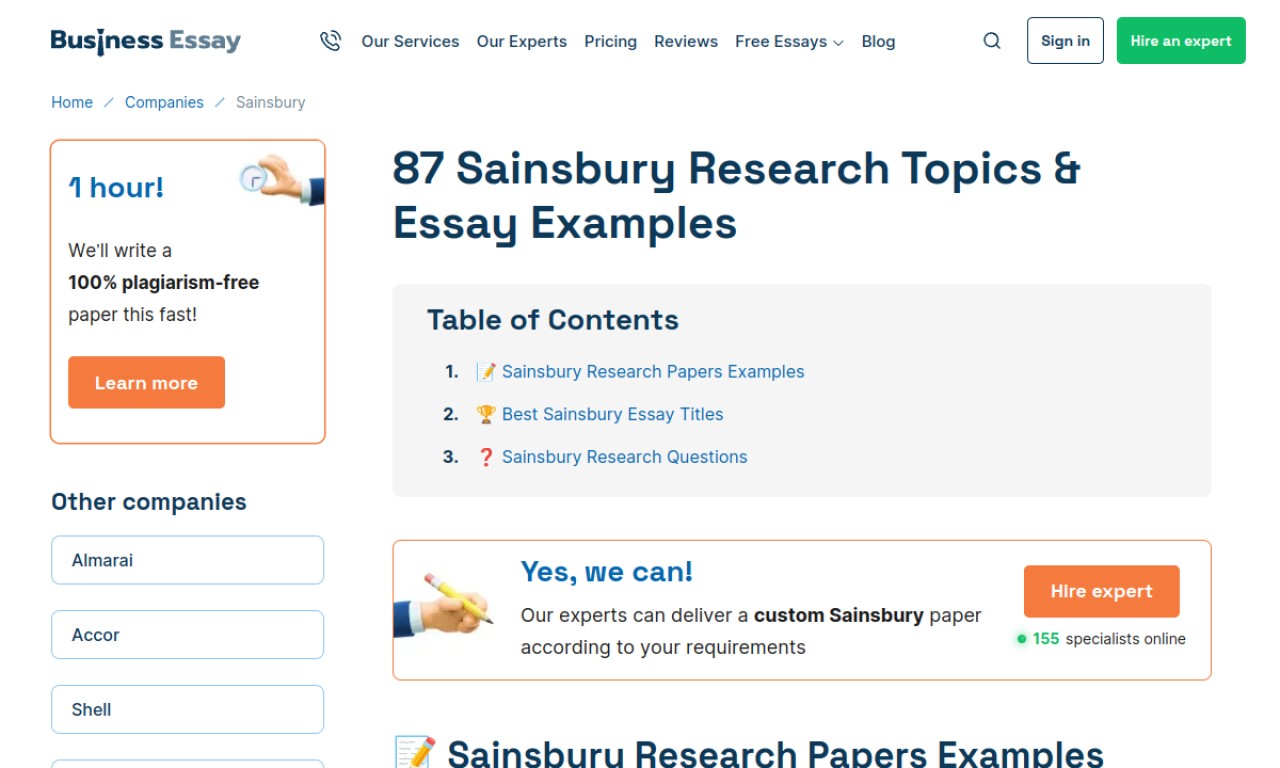Viewport: 1280px width, 768px height.
Task: Go to Pricing page
Action: point(610,41)
